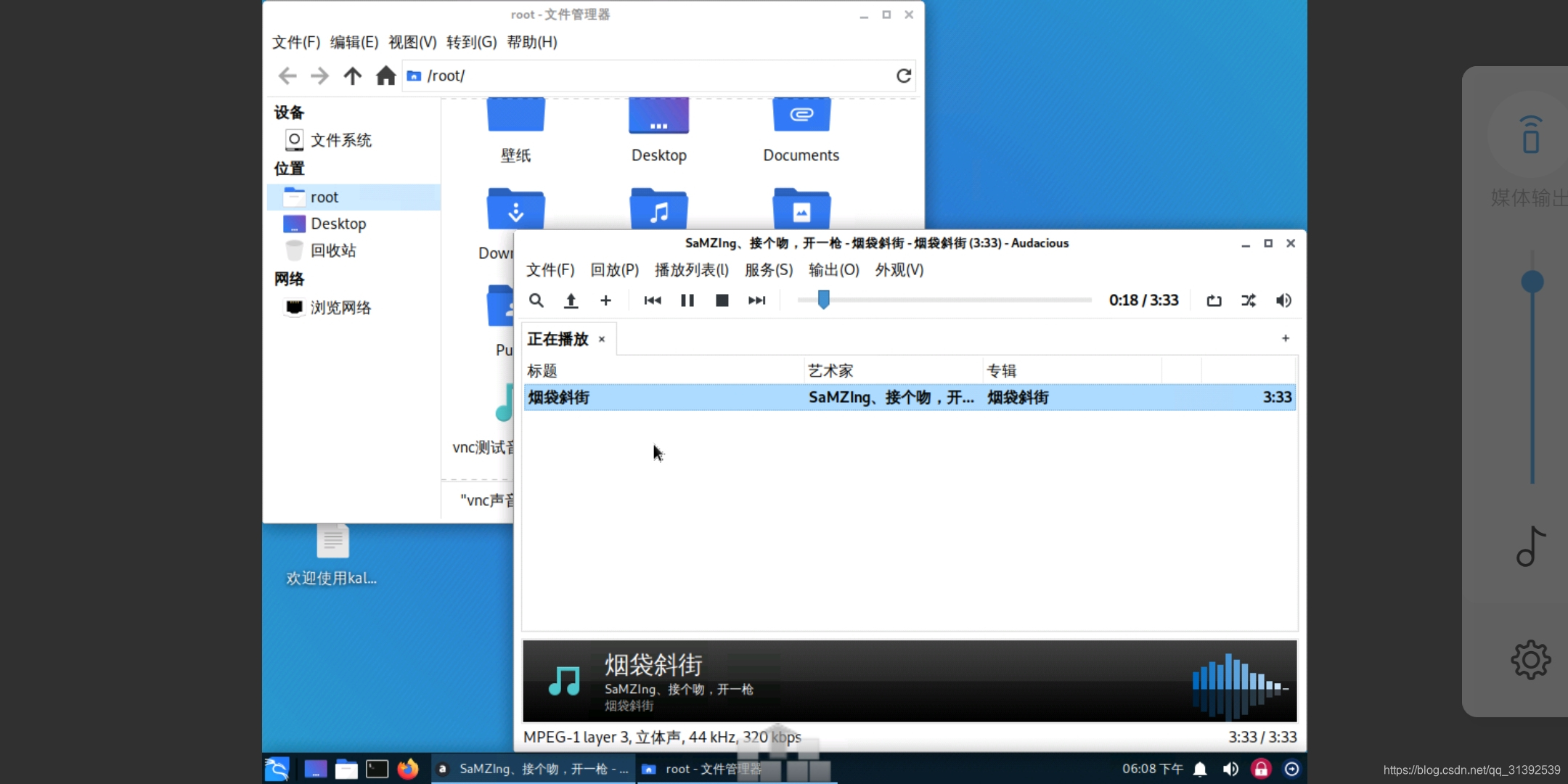Go back in the file manager
This screenshot has height=784, width=1568.
click(x=287, y=75)
